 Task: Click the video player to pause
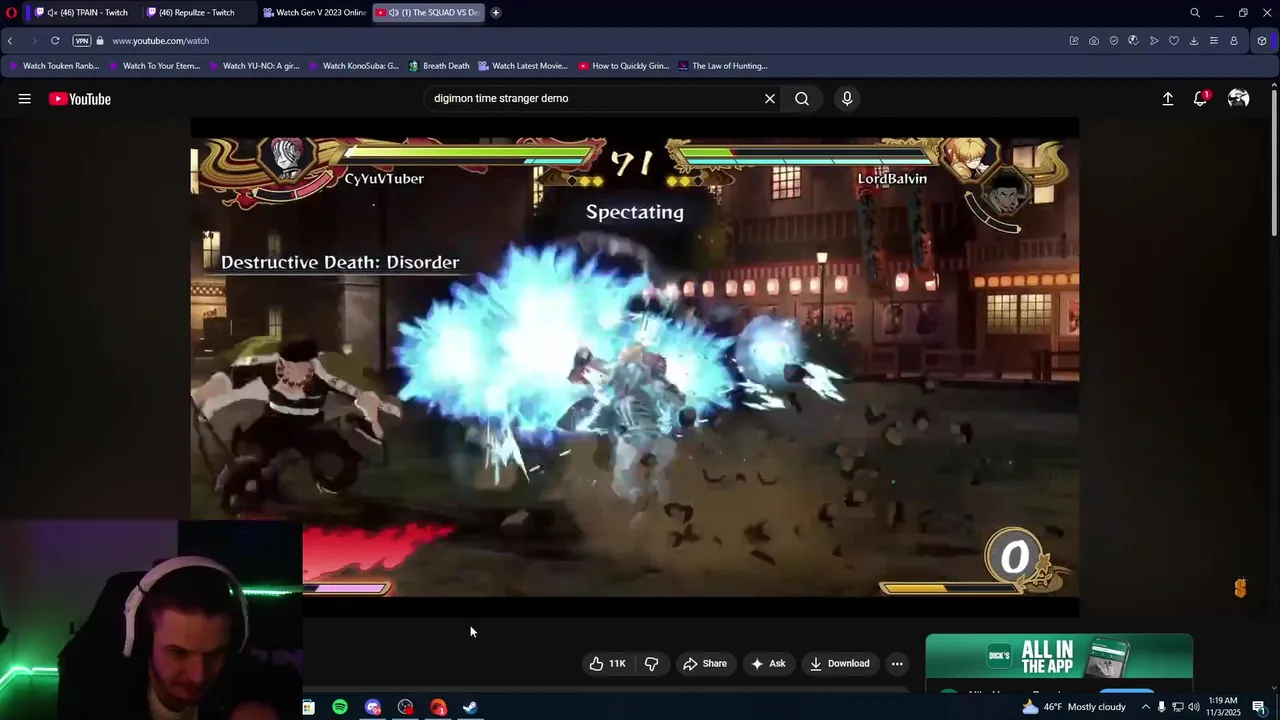635,367
